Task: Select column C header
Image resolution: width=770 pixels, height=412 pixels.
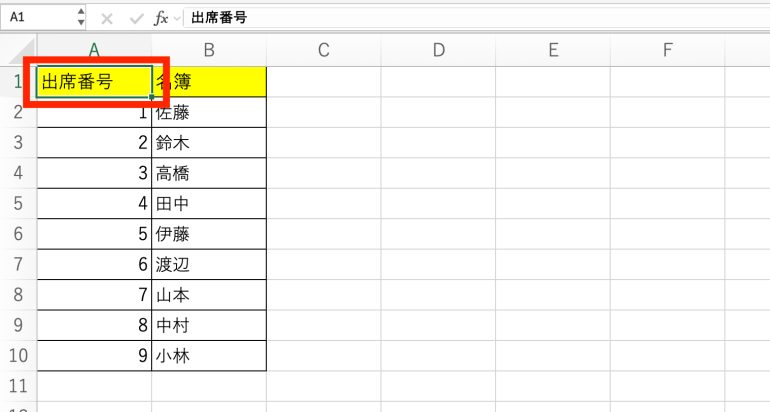Action: click(x=323, y=50)
